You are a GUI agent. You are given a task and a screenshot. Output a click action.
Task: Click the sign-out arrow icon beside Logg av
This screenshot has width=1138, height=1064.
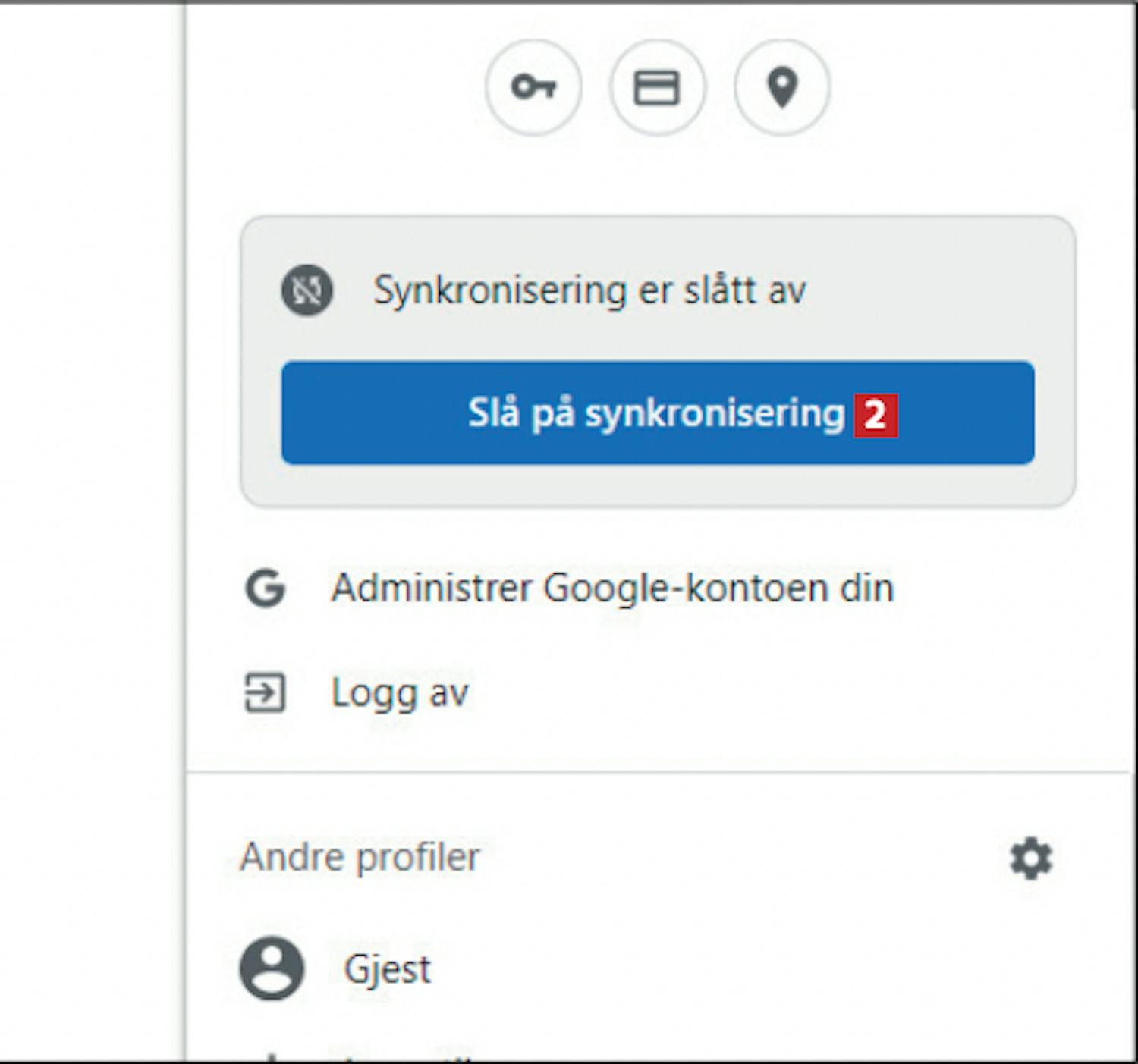(265, 692)
